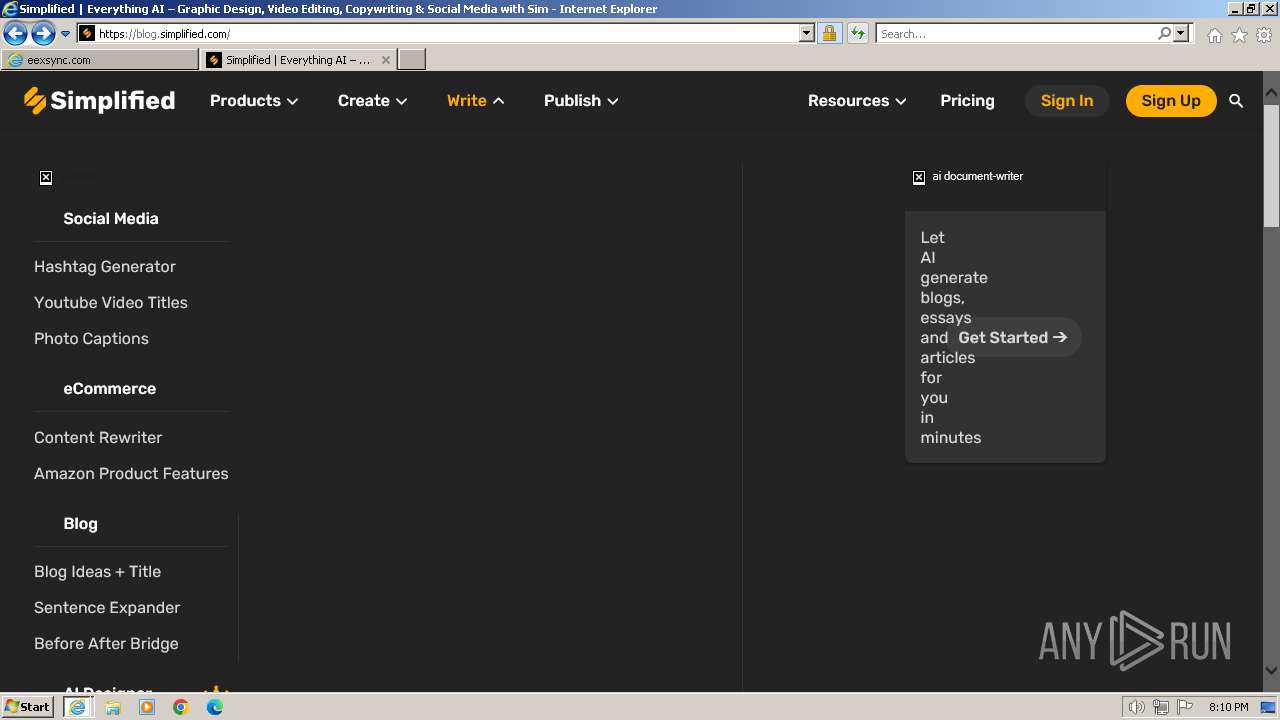Click Get Started on document writer card
The image size is (1280, 720).
pyautogui.click(x=1013, y=338)
